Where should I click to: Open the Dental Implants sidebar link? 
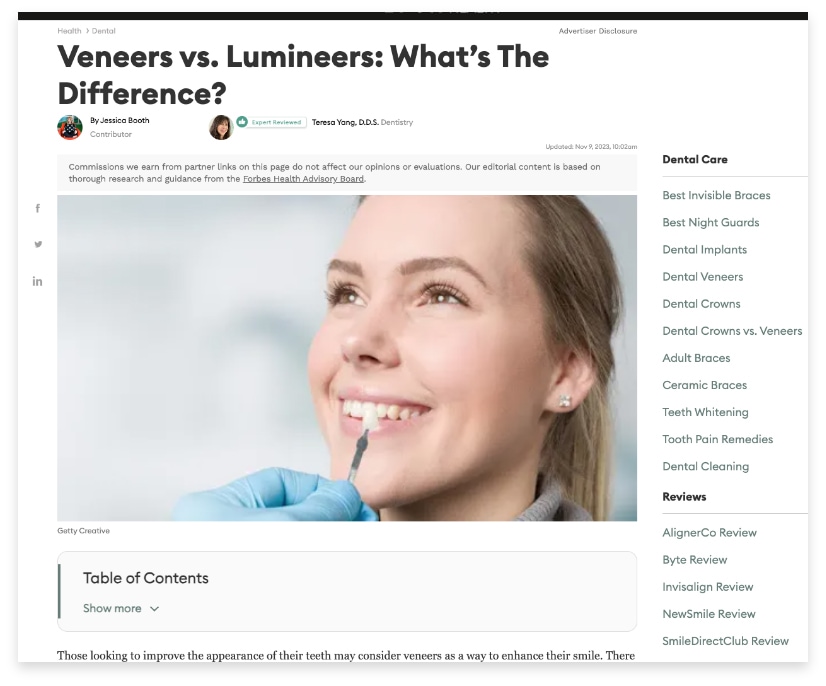coord(705,250)
